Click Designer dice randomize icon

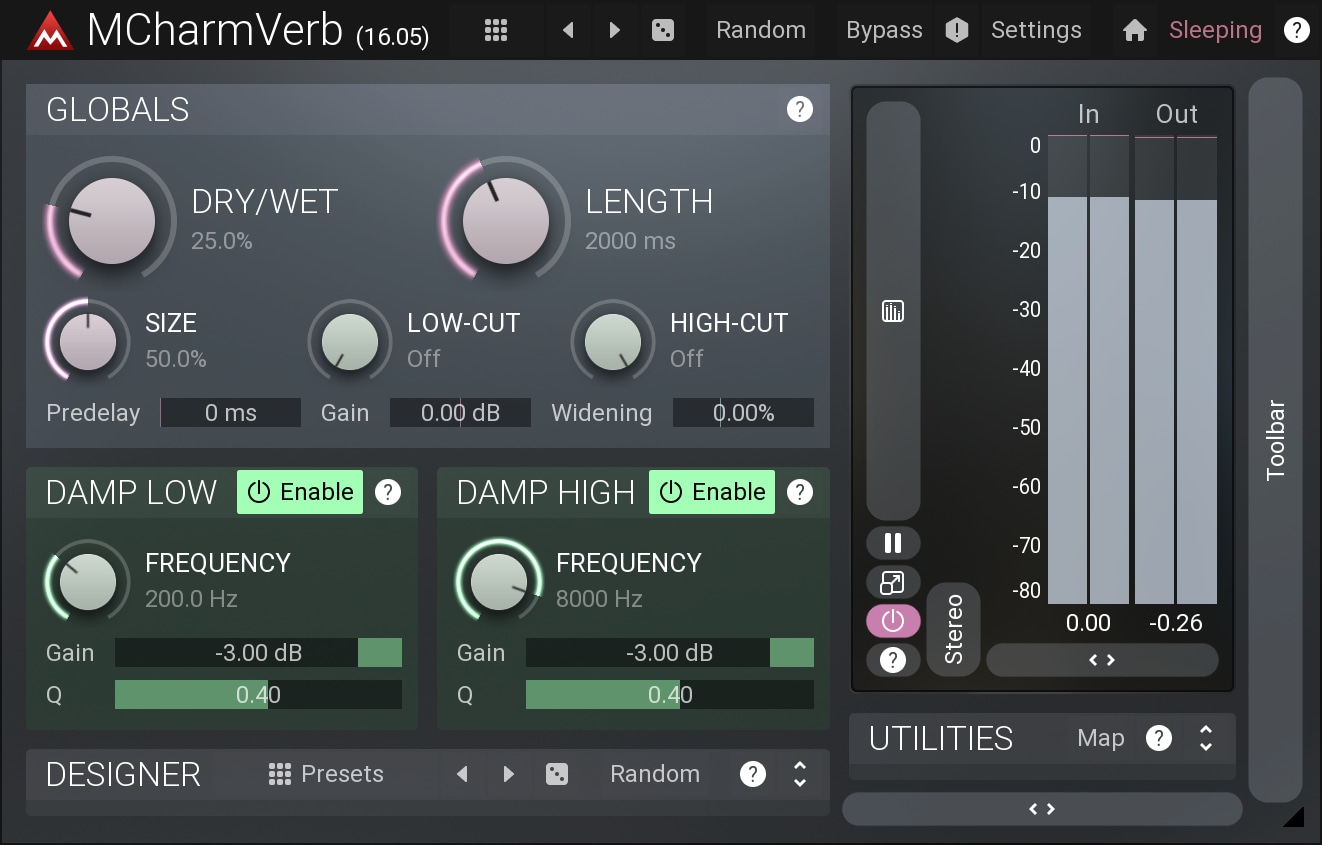coord(557,774)
